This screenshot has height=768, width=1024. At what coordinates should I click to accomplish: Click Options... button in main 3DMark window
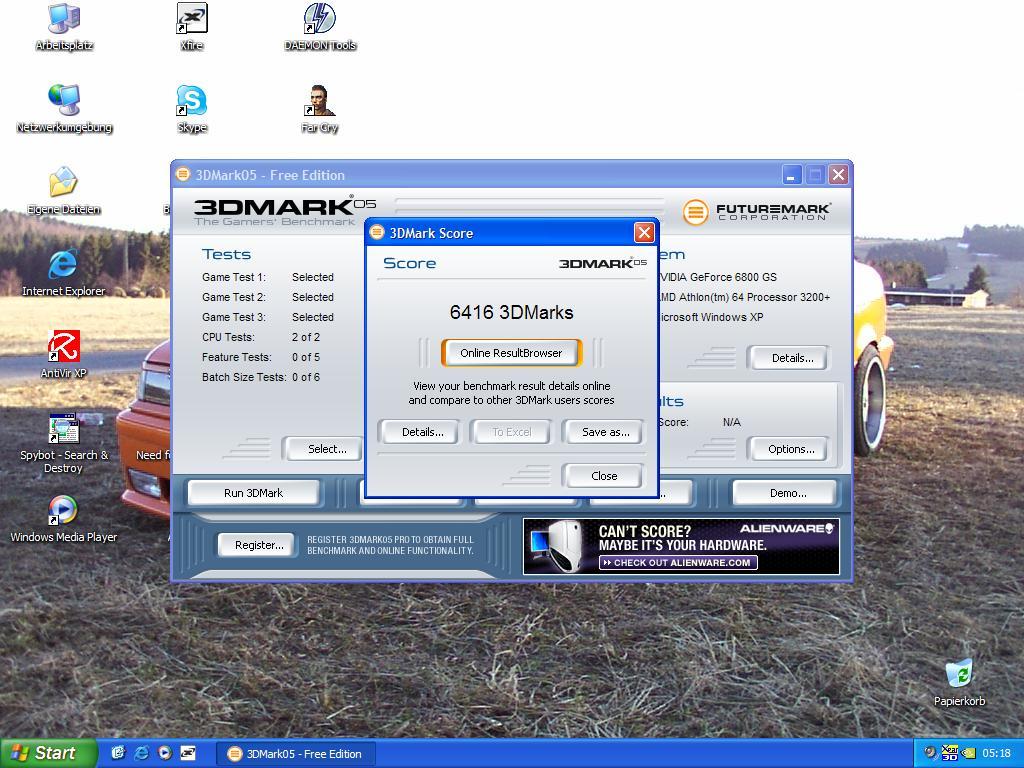(791, 449)
